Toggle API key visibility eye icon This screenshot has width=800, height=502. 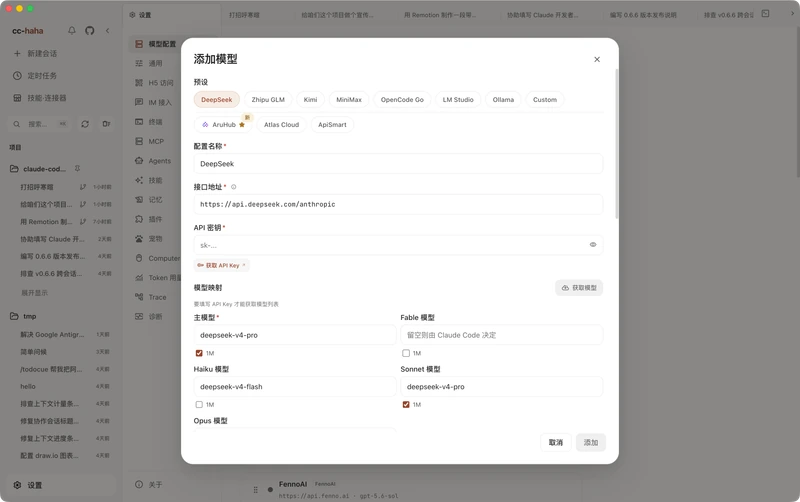pos(593,244)
